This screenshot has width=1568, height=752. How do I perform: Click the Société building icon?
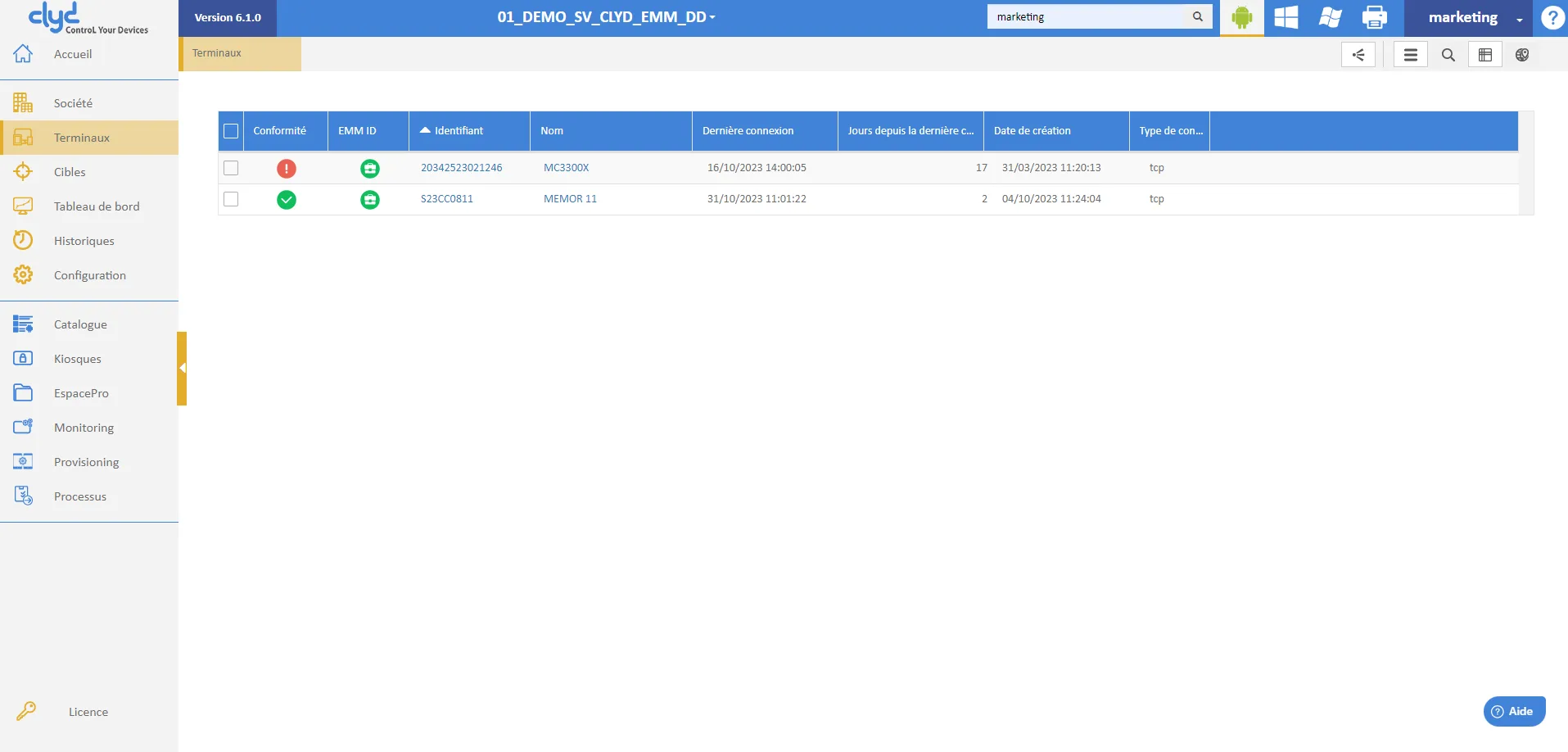[x=23, y=103]
